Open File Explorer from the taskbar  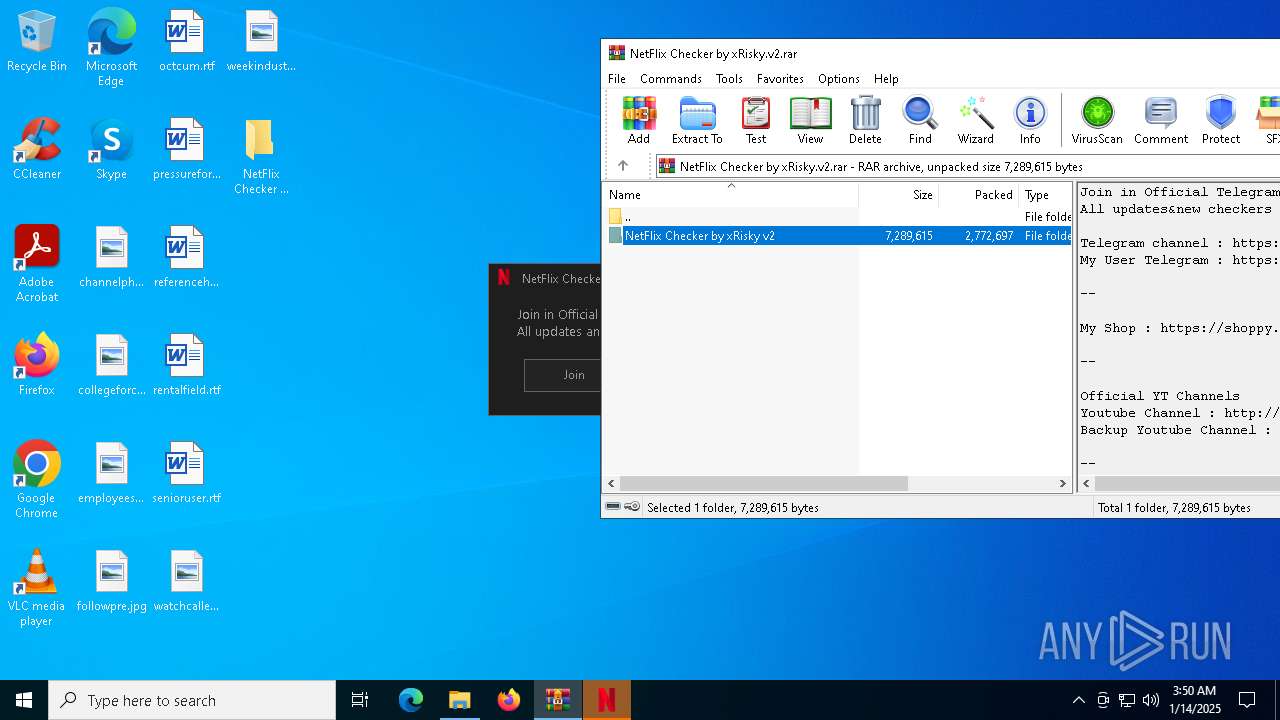[x=460, y=700]
